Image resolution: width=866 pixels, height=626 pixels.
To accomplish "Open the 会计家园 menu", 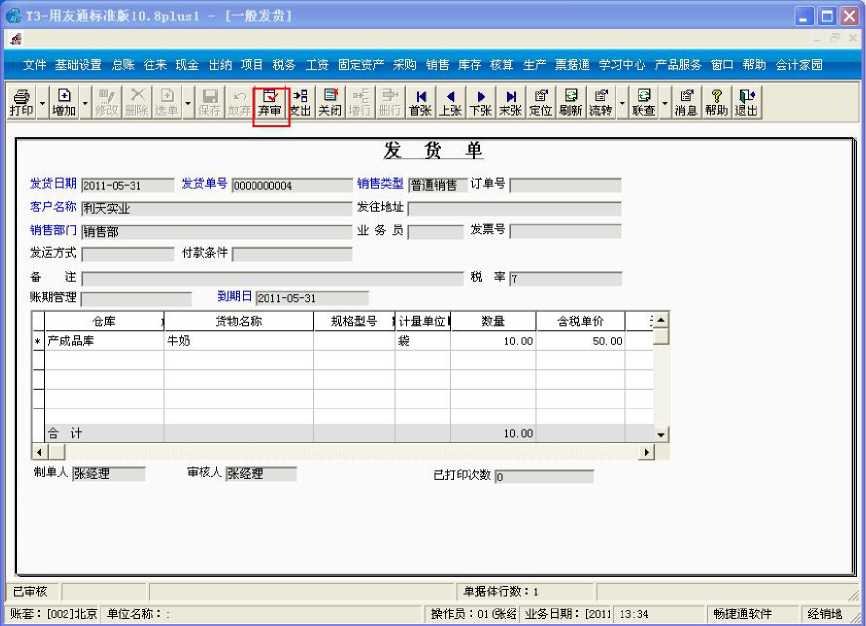I will [799, 65].
